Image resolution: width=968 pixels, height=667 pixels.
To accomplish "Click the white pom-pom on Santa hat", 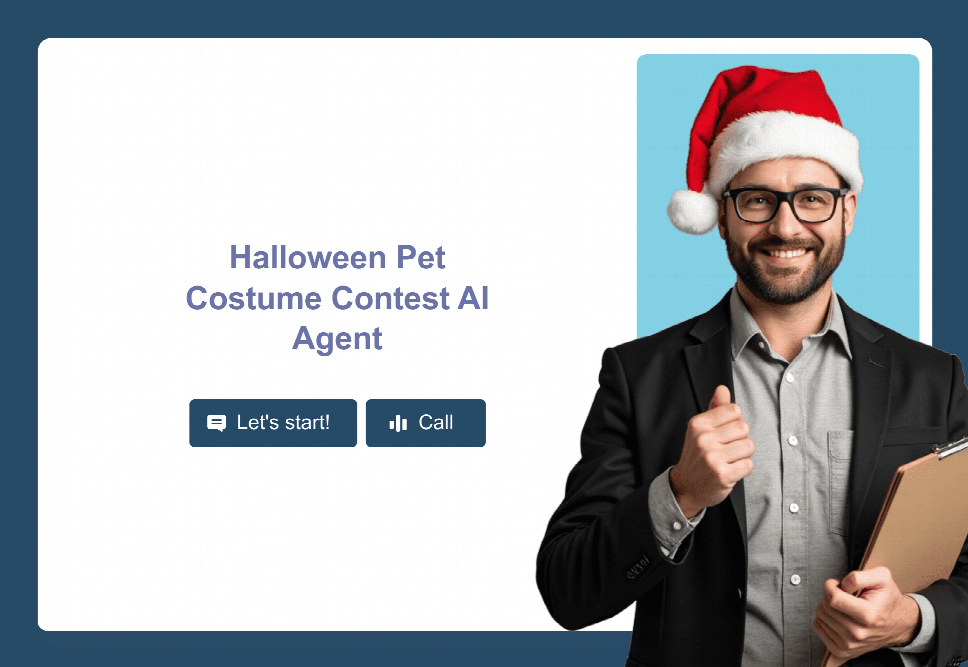I will [x=693, y=212].
